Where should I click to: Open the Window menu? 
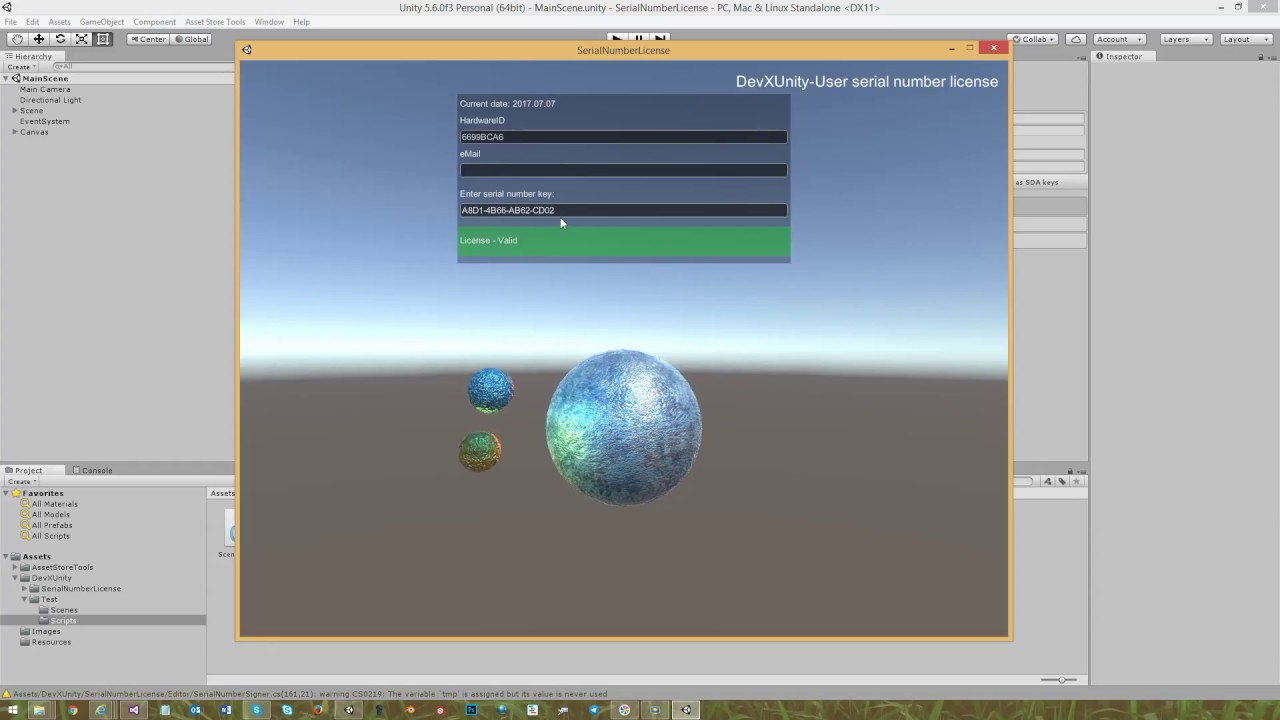[269, 22]
